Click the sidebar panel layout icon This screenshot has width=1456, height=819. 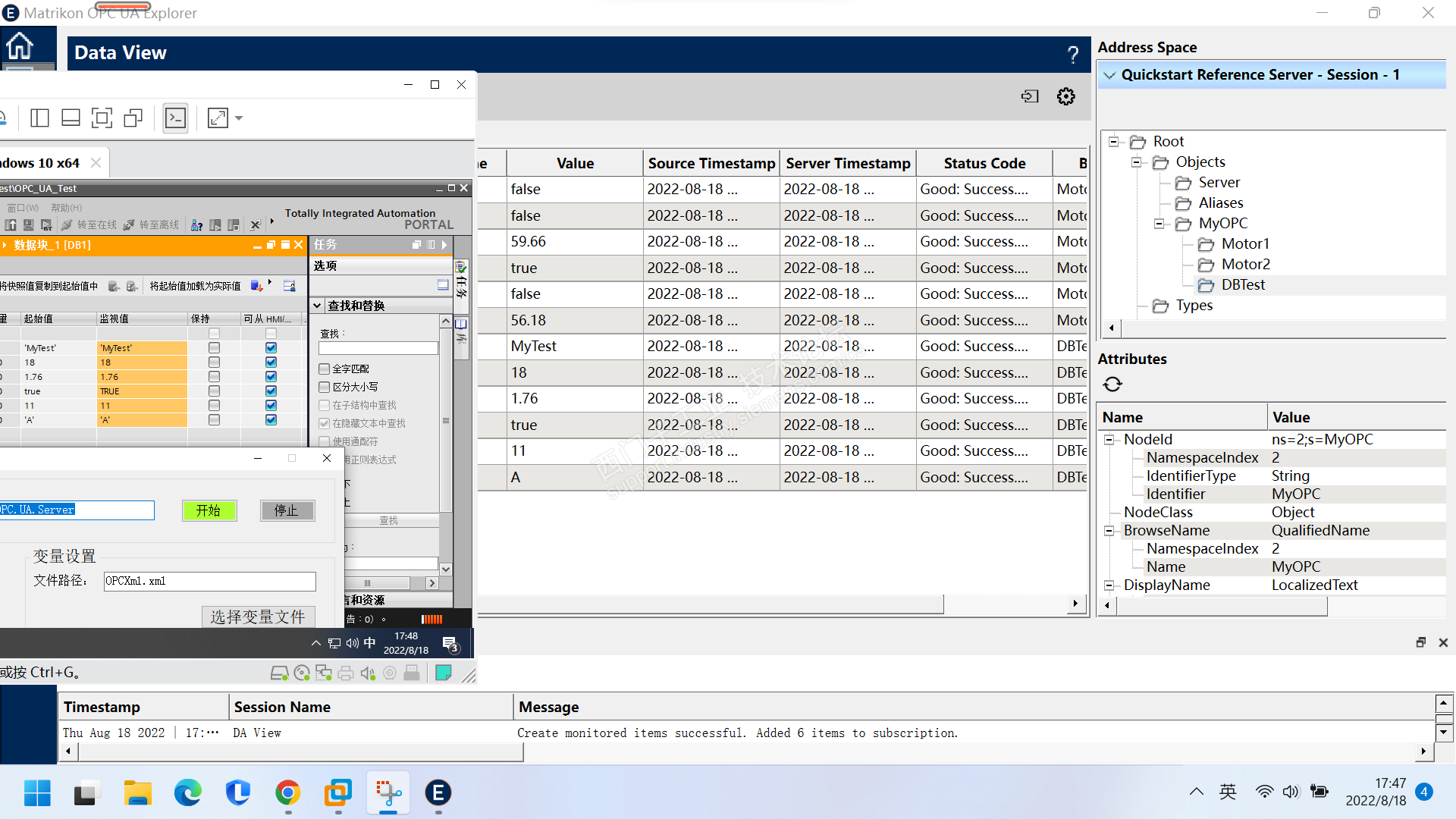39,118
